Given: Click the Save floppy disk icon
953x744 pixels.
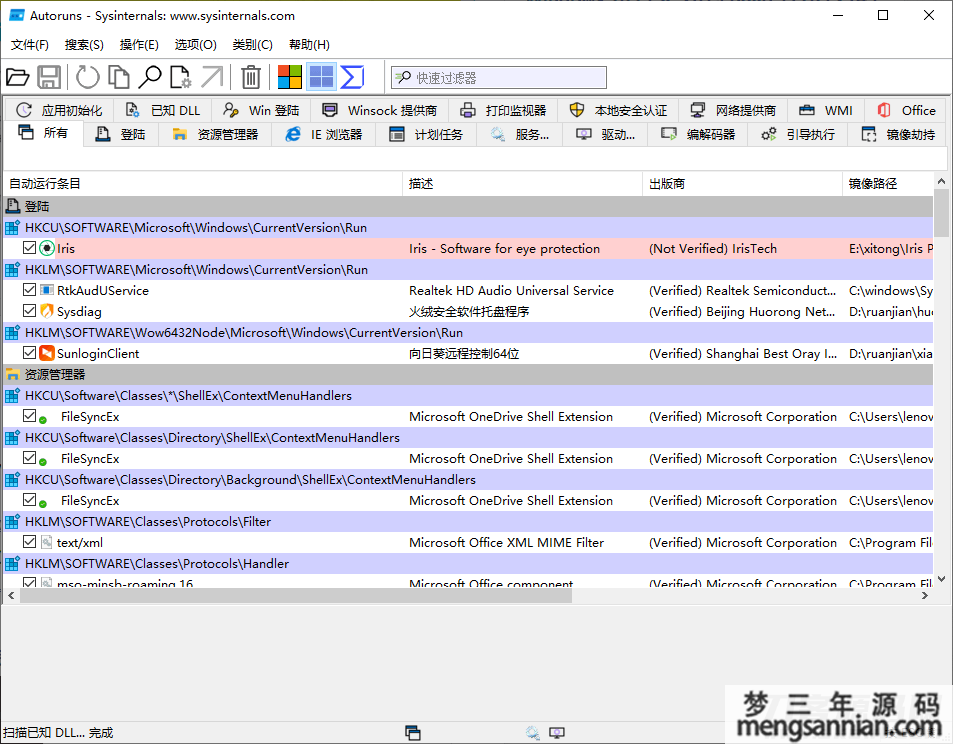Looking at the screenshot, I should tap(49, 77).
